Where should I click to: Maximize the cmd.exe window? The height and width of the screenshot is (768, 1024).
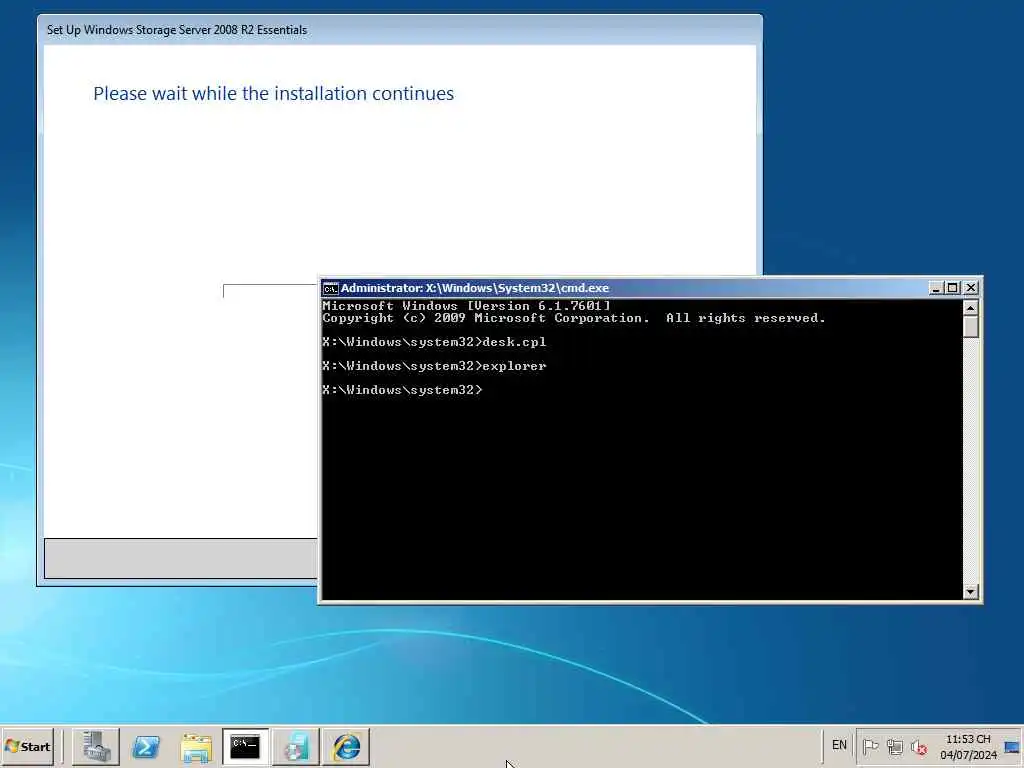(x=953, y=288)
